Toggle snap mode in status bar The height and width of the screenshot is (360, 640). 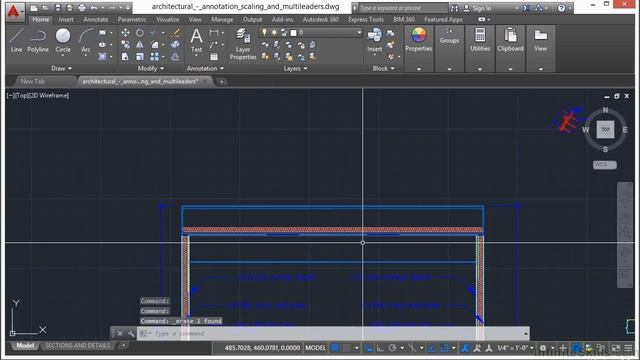pyautogui.click(x=347, y=348)
